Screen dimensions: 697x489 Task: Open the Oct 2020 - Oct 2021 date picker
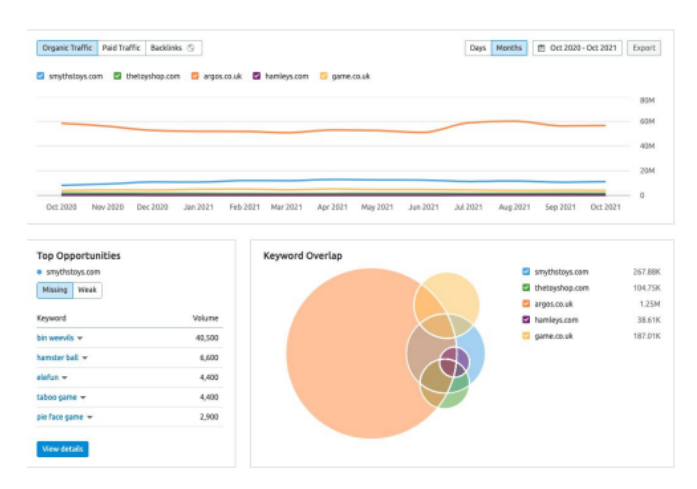coord(577,48)
